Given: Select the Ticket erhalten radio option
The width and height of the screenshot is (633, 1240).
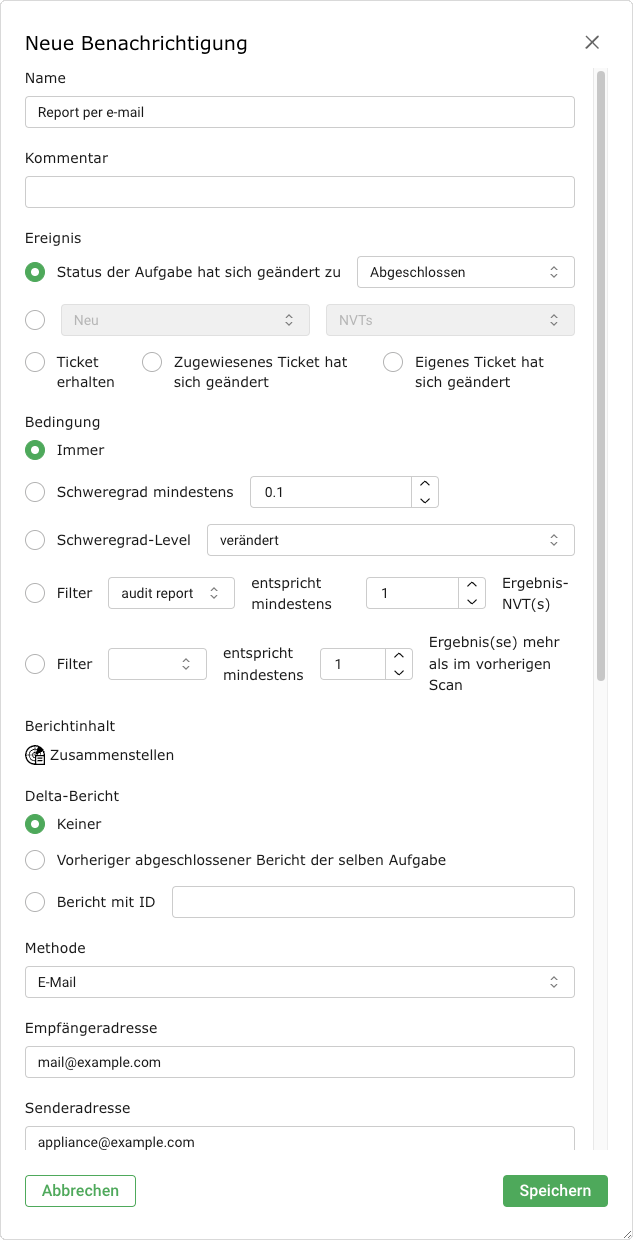Looking at the screenshot, I should (x=35, y=362).
